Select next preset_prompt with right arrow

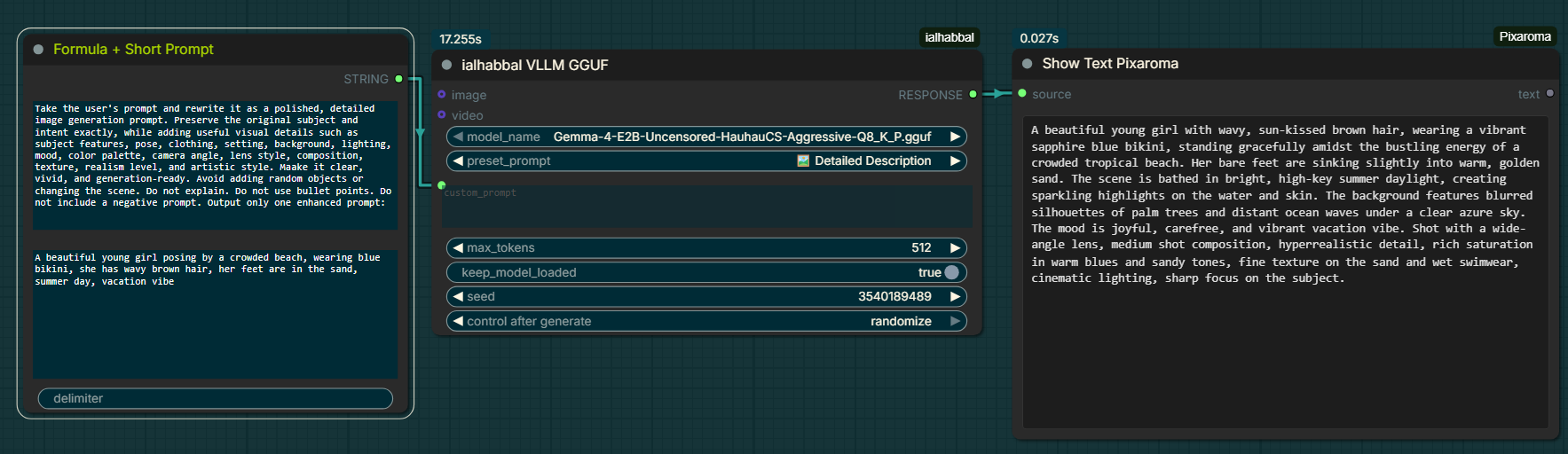click(955, 160)
